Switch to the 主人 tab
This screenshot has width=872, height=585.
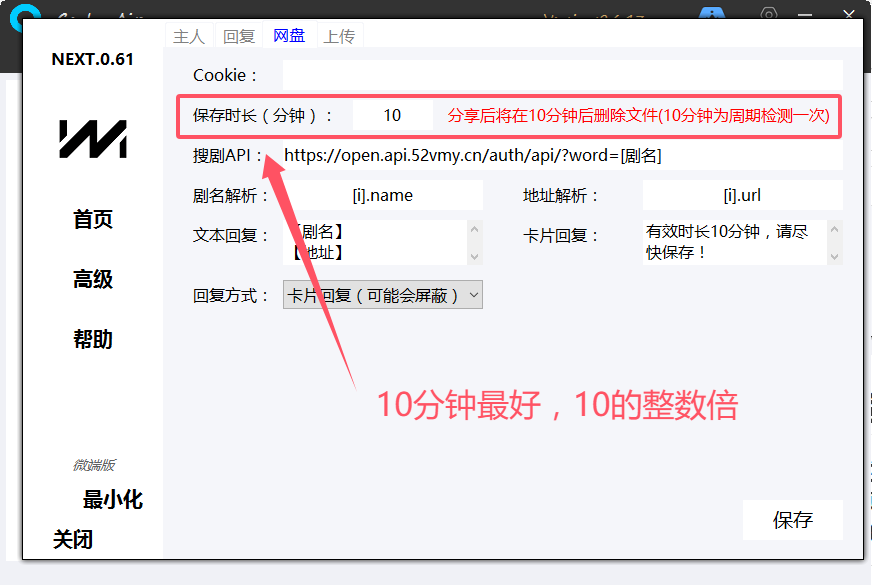pyautogui.click(x=189, y=36)
